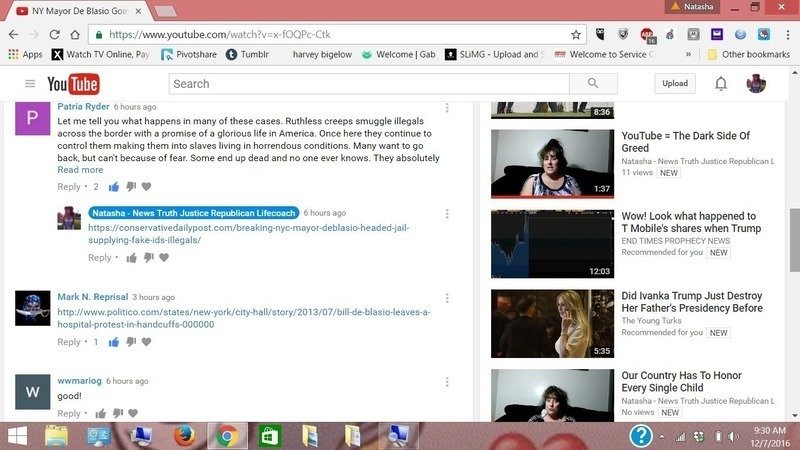Go back with the browser back arrow
This screenshot has width=800, height=450.
[x=13, y=35]
